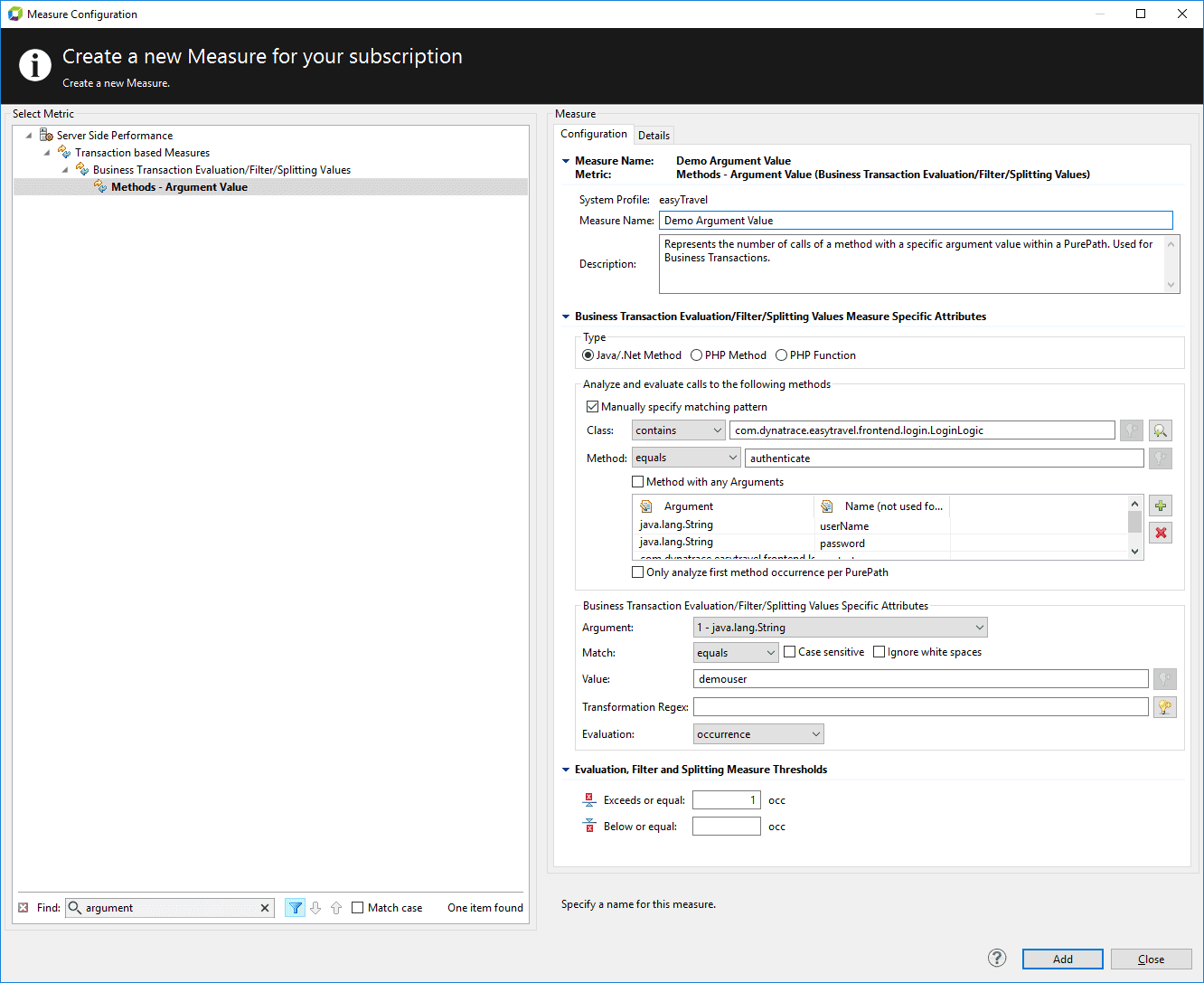
Task: Click the green plus add argument icon
Action: 1161,506
